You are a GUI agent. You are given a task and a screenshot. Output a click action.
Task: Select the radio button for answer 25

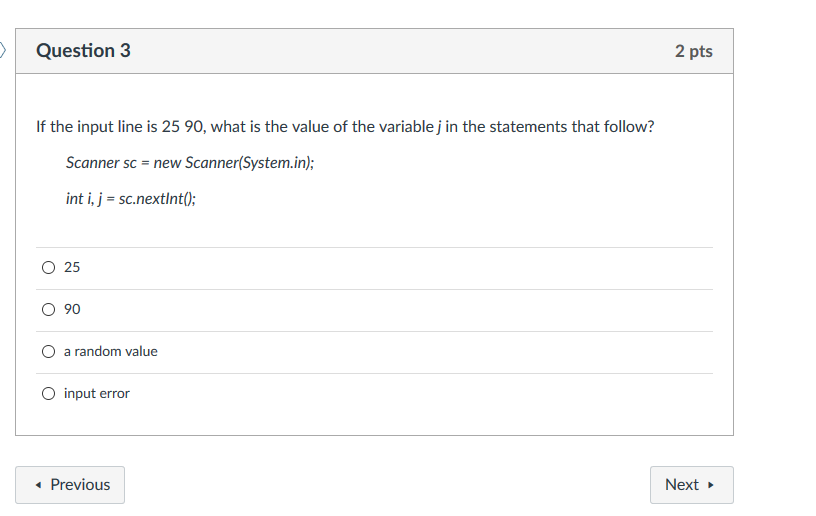tap(48, 268)
